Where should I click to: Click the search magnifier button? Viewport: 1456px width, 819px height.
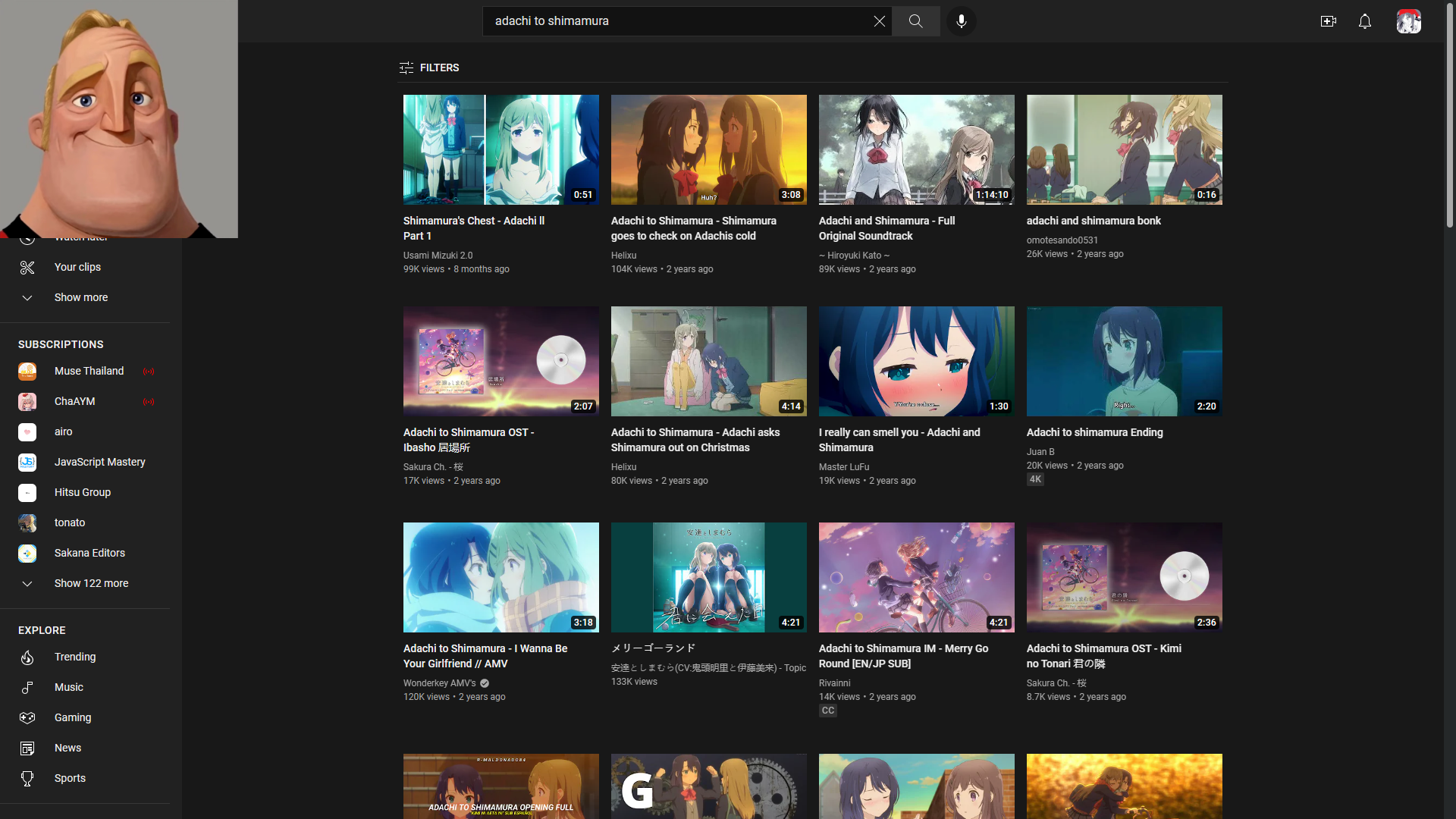(x=915, y=21)
